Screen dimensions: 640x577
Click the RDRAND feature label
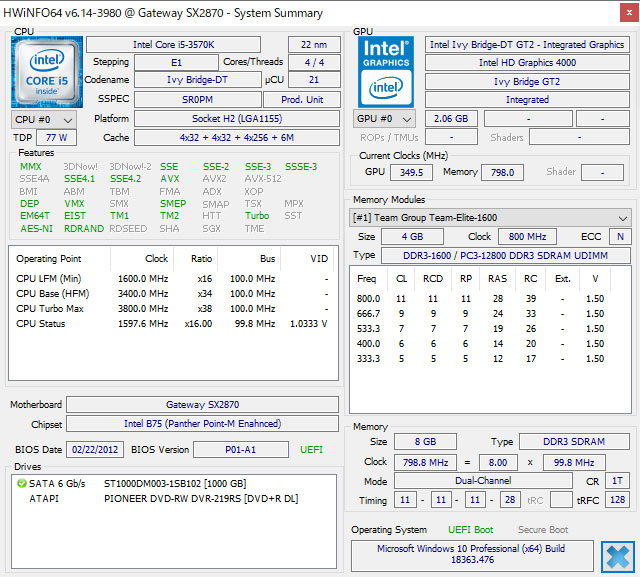(84, 229)
